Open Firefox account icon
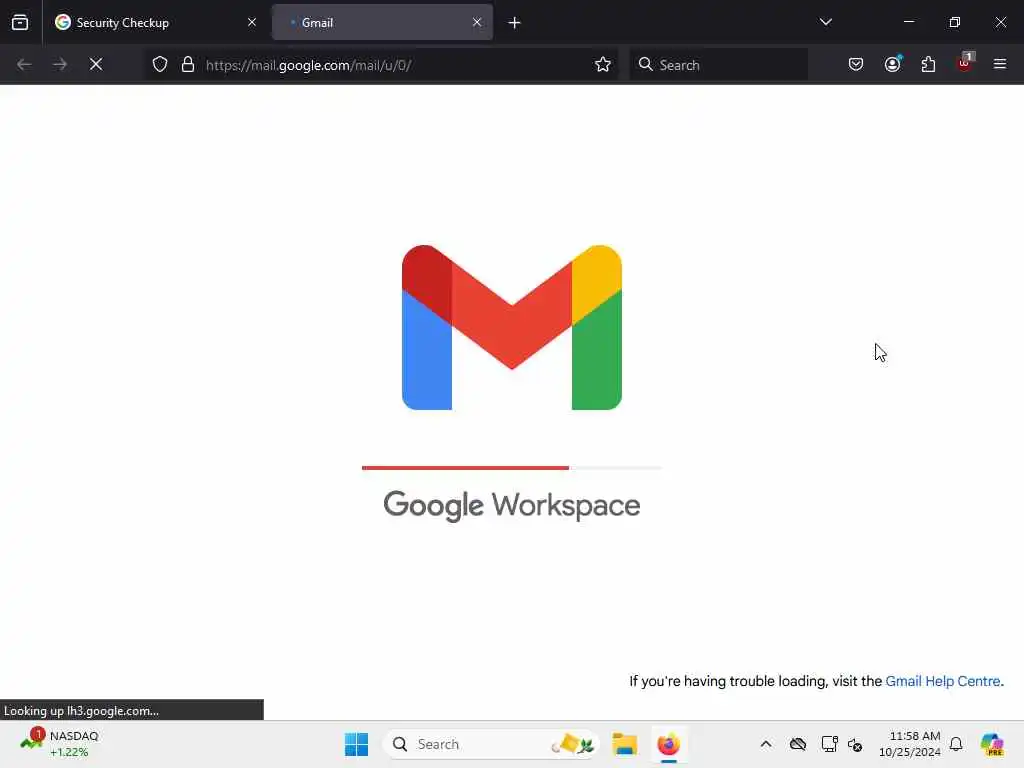1024x768 pixels. (893, 64)
